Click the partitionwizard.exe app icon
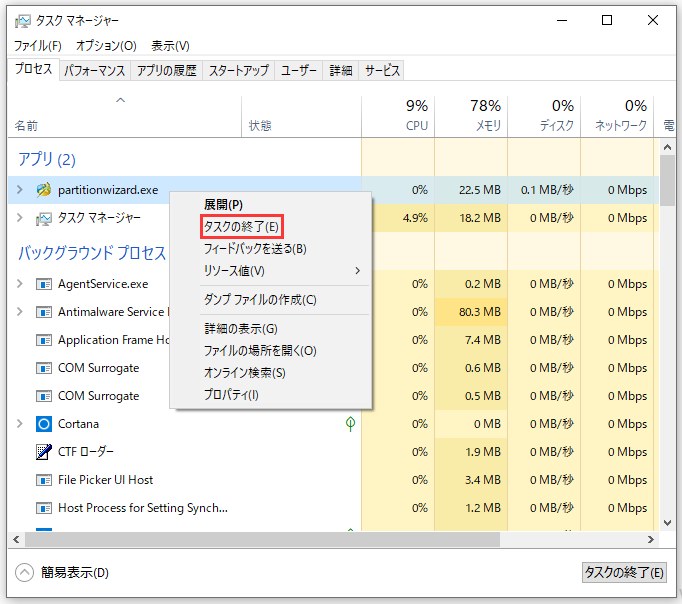The image size is (682, 604). (x=43, y=190)
